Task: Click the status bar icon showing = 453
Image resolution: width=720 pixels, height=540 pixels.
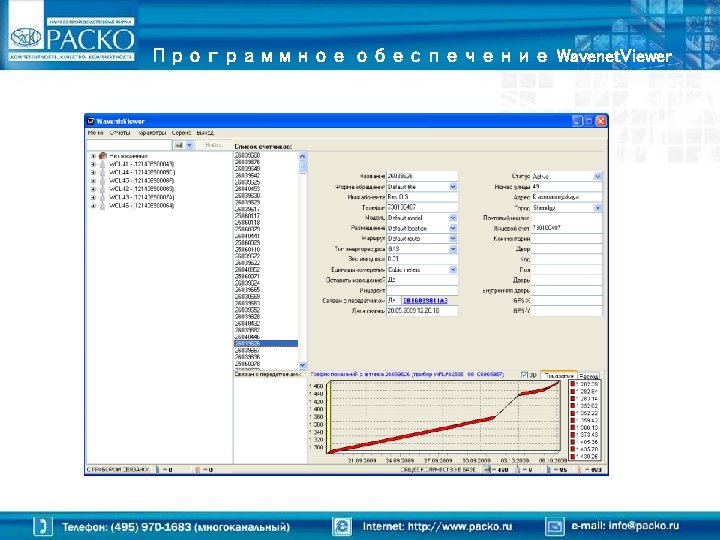Action: pos(579,470)
